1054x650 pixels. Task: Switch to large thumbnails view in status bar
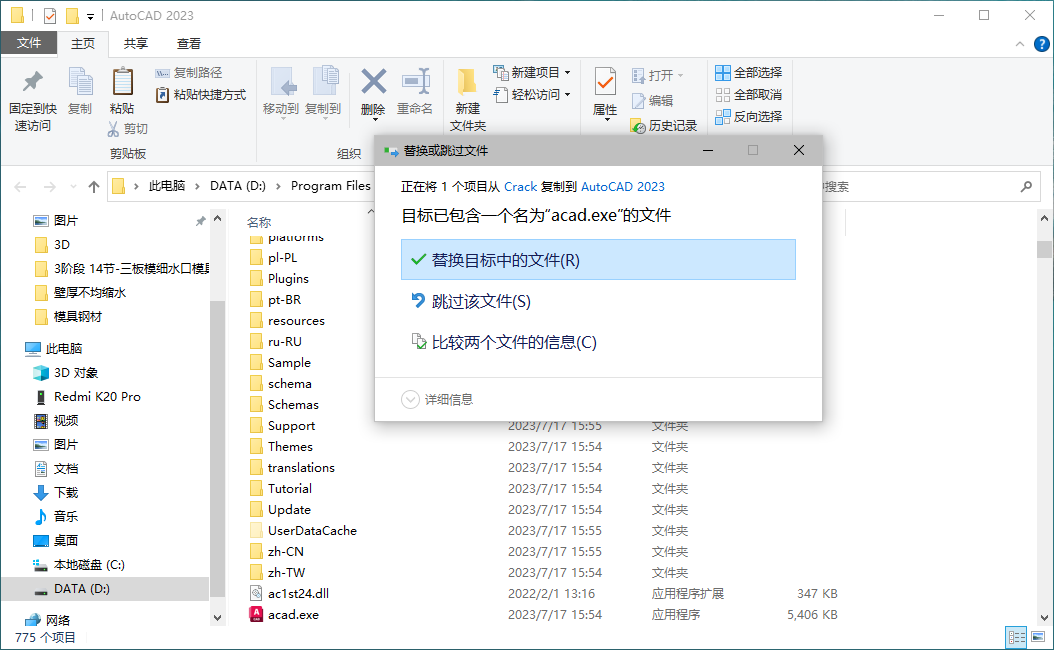[1038, 637]
